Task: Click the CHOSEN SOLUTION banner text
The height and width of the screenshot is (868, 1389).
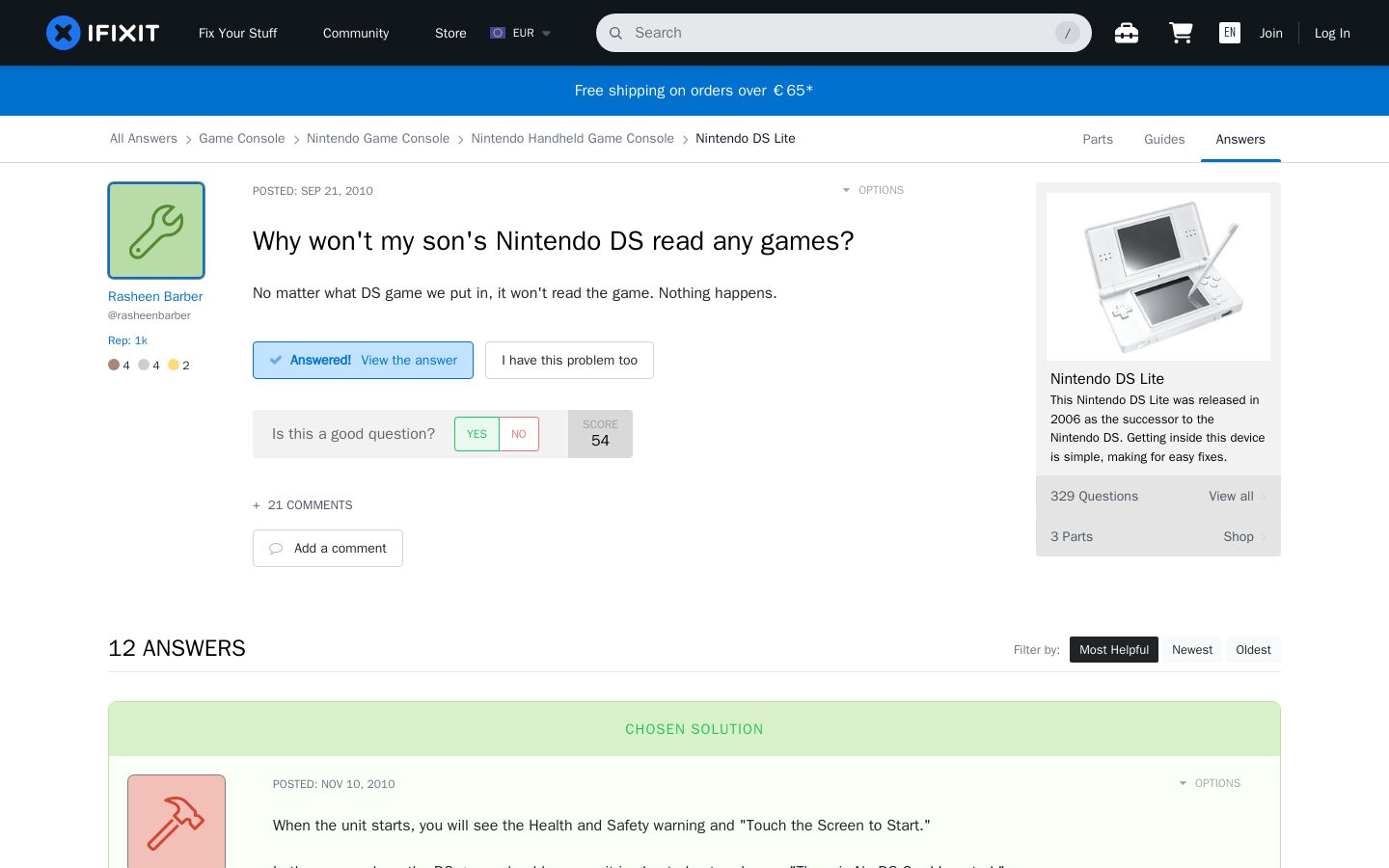Action: [x=694, y=729]
